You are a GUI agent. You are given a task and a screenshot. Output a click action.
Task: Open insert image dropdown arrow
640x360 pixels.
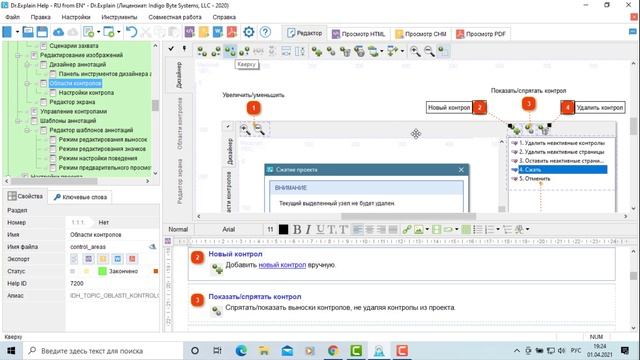427,229
